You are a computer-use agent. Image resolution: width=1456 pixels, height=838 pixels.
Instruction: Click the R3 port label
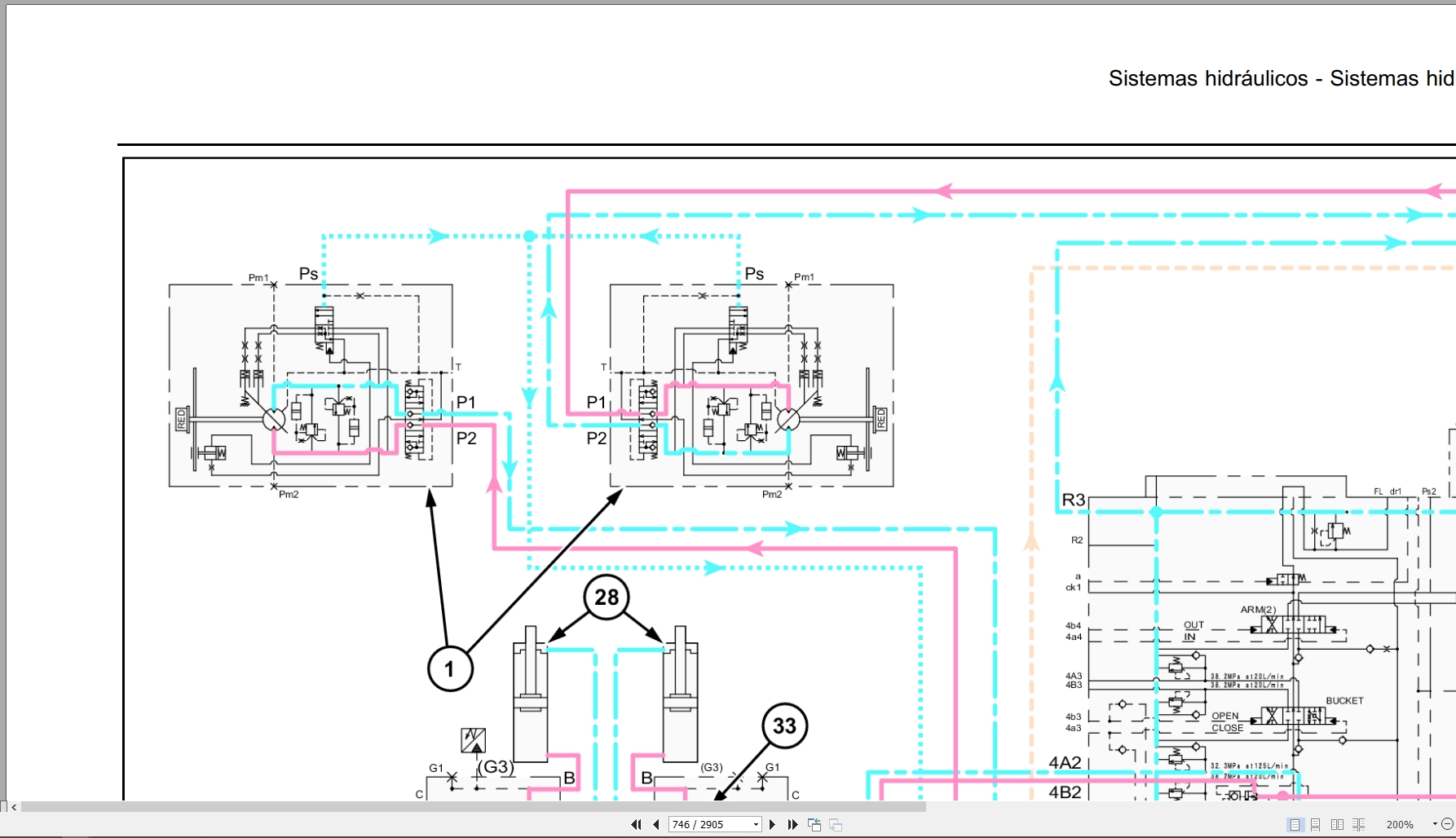(1073, 500)
